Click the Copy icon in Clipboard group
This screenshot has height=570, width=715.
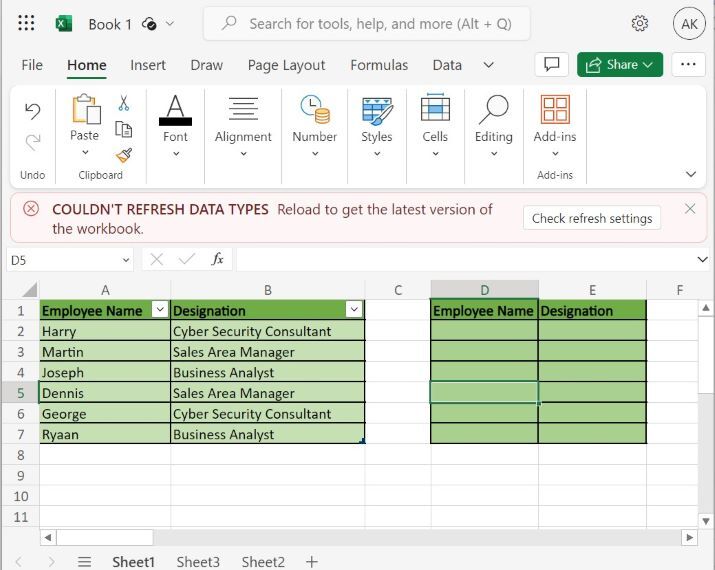(124, 129)
